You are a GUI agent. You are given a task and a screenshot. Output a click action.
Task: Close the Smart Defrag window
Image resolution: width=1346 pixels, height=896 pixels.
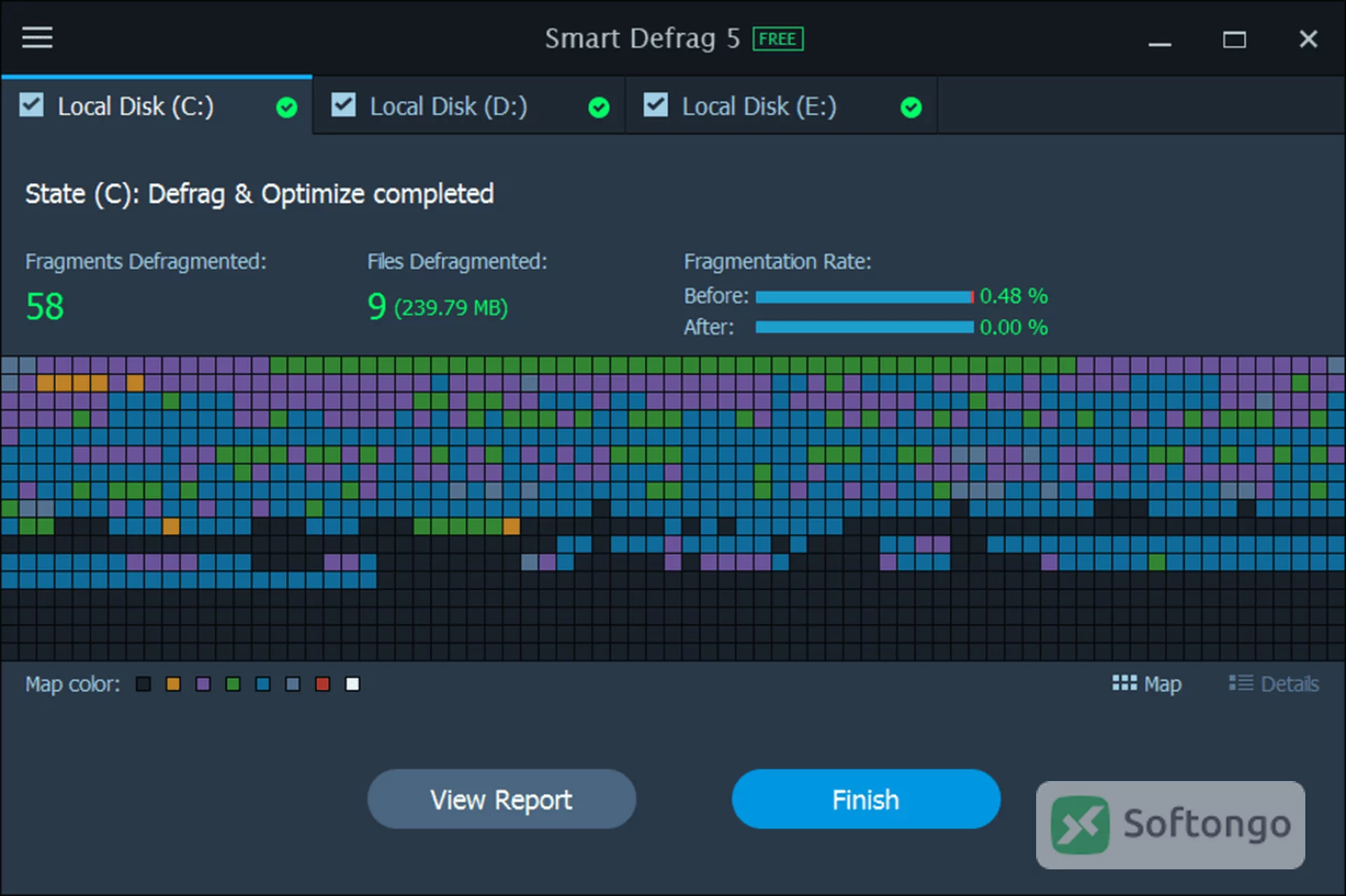1308,39
